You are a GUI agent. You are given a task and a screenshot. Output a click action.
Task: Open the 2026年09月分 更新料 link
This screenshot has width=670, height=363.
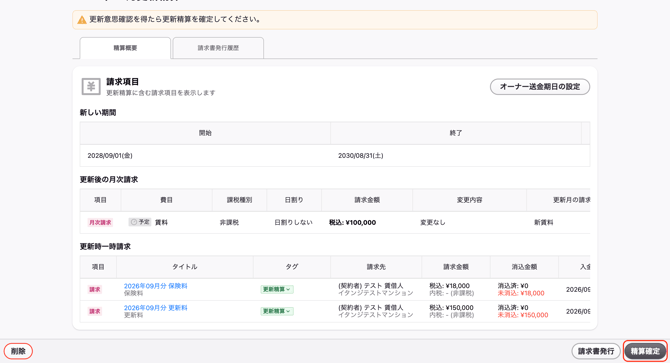click(156, 307)
